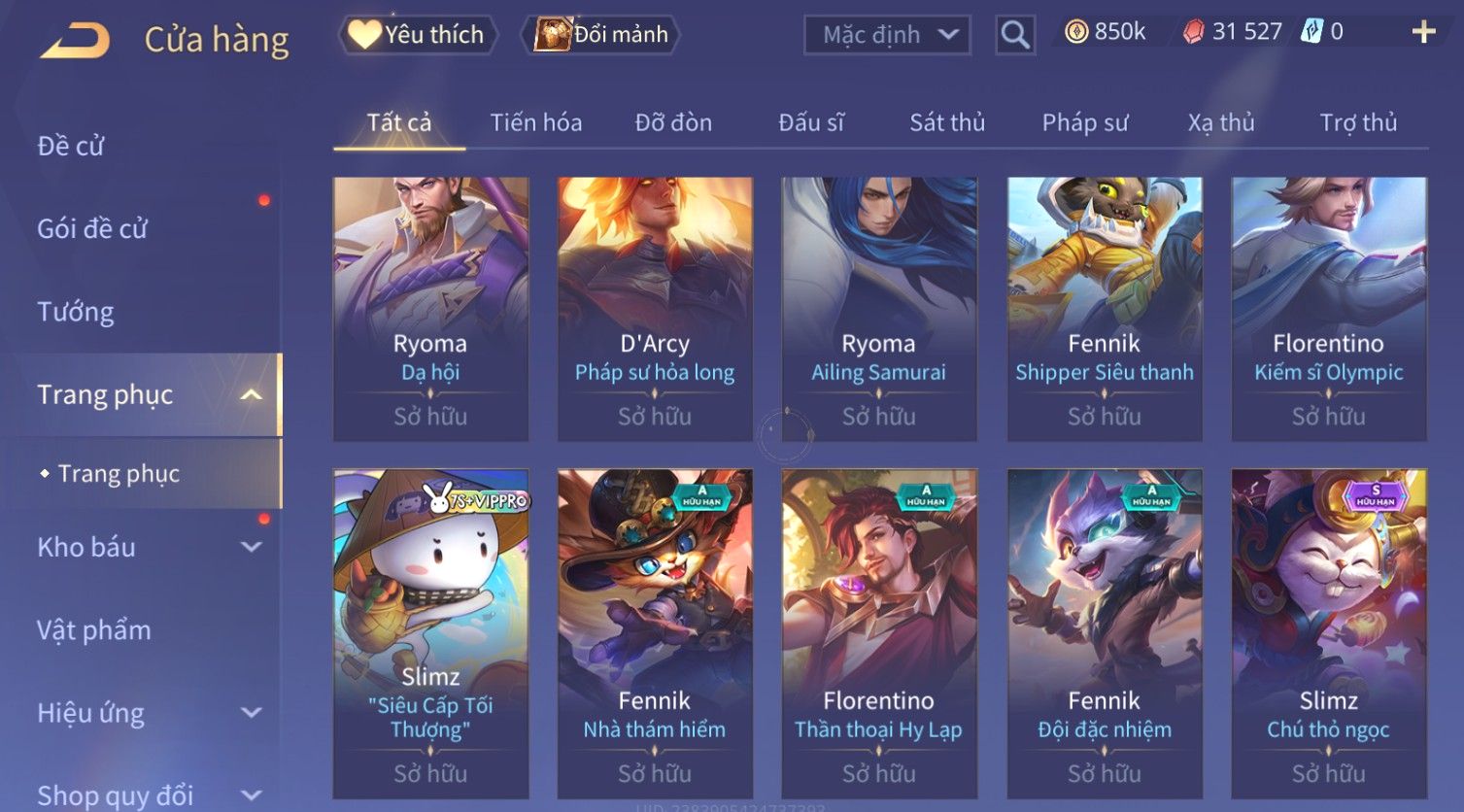Tap the gold coin 850k icon
Viewport: 1464px width, 812px height.
coord(1076,32)
